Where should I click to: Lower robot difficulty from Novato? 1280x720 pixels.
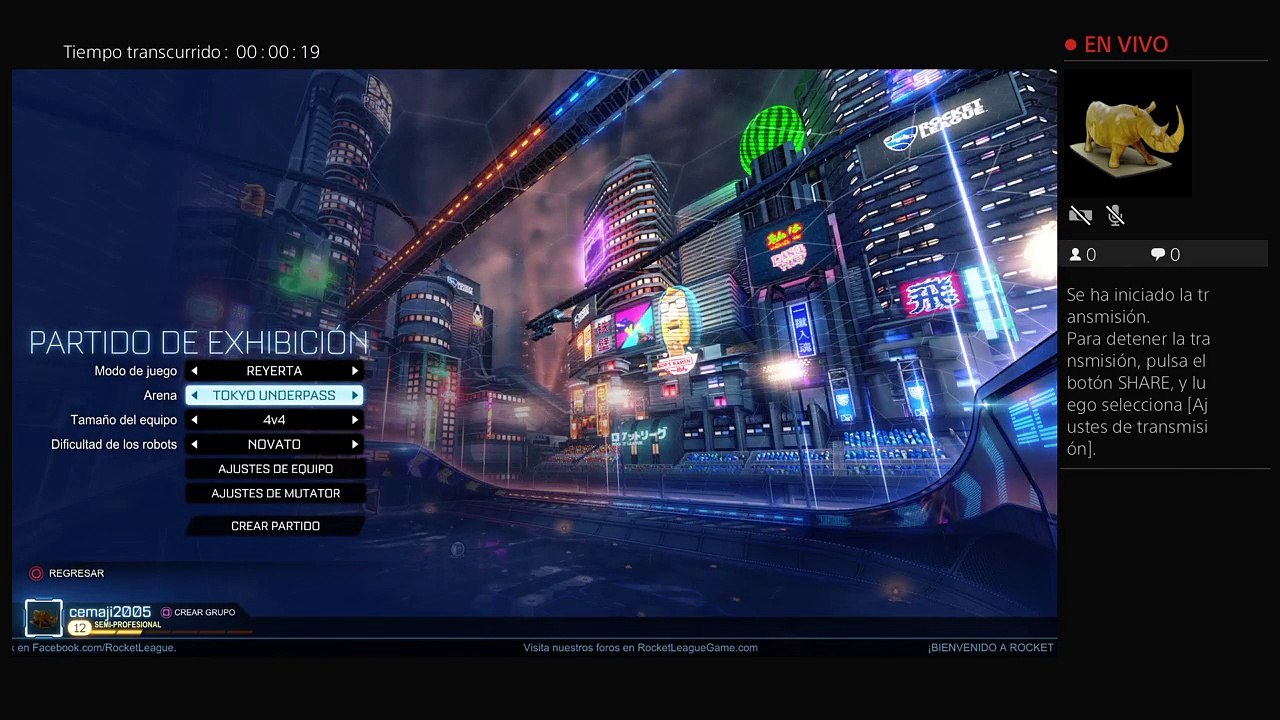(x=194, y=444)
